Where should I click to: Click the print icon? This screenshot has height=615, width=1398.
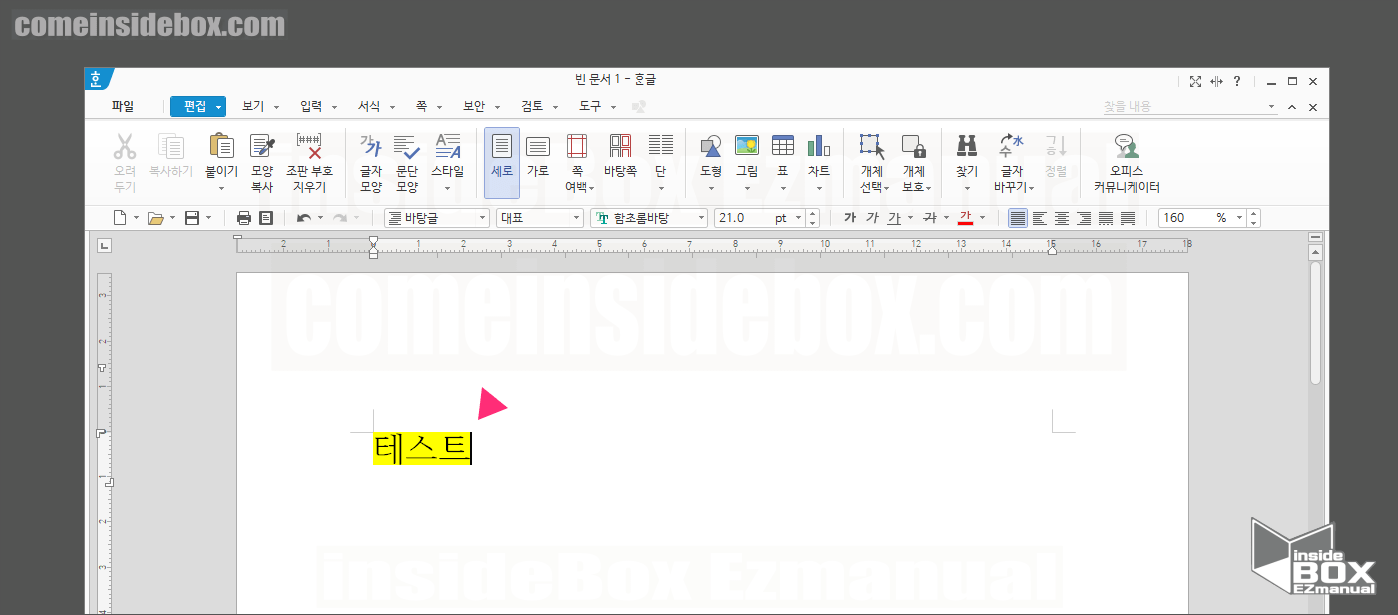click(x=244, y=218)
